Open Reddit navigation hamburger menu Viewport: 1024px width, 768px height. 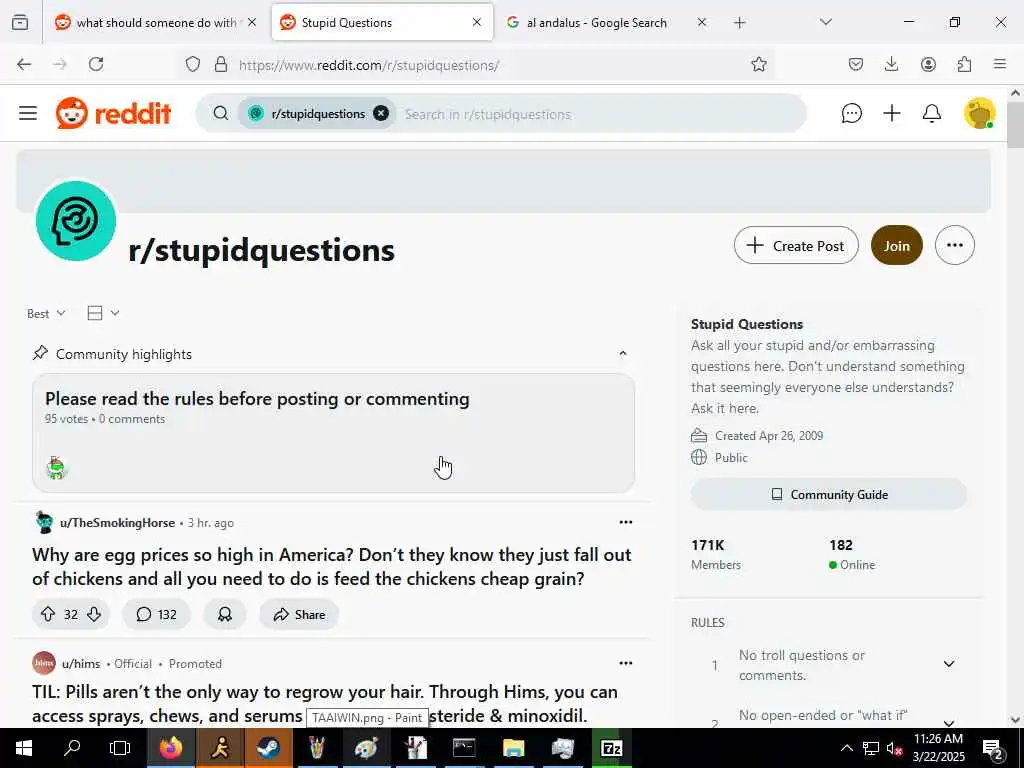tap(28, 113)
